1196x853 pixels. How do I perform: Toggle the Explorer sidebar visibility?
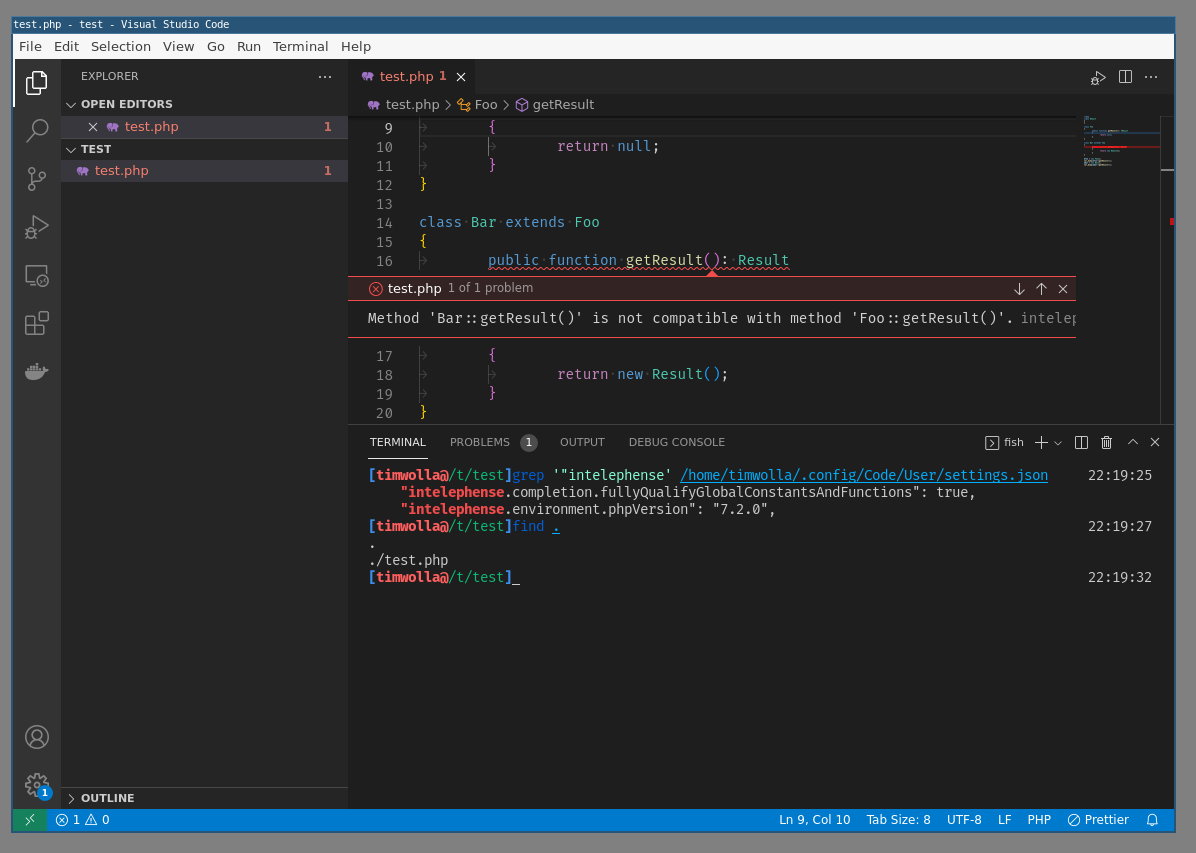[36, 83]
